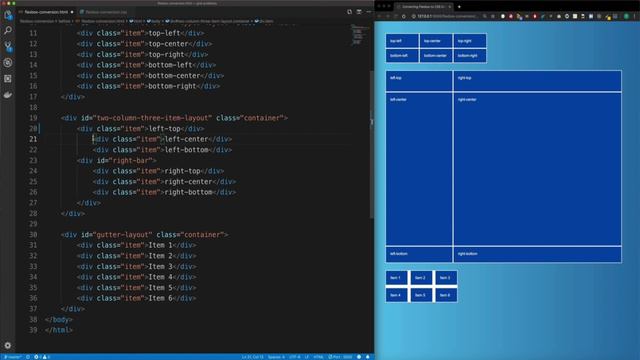This screenshot has height=360, width=640.
Task: Open the errors and warnings counter
Action: [x=42, y=357]
